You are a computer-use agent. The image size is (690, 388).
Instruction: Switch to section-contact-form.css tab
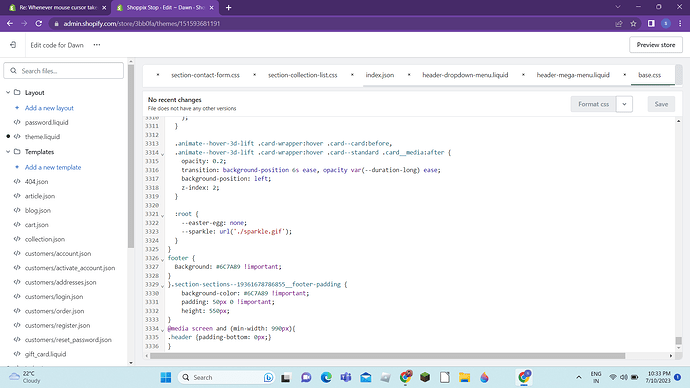(x=206, y=75)
